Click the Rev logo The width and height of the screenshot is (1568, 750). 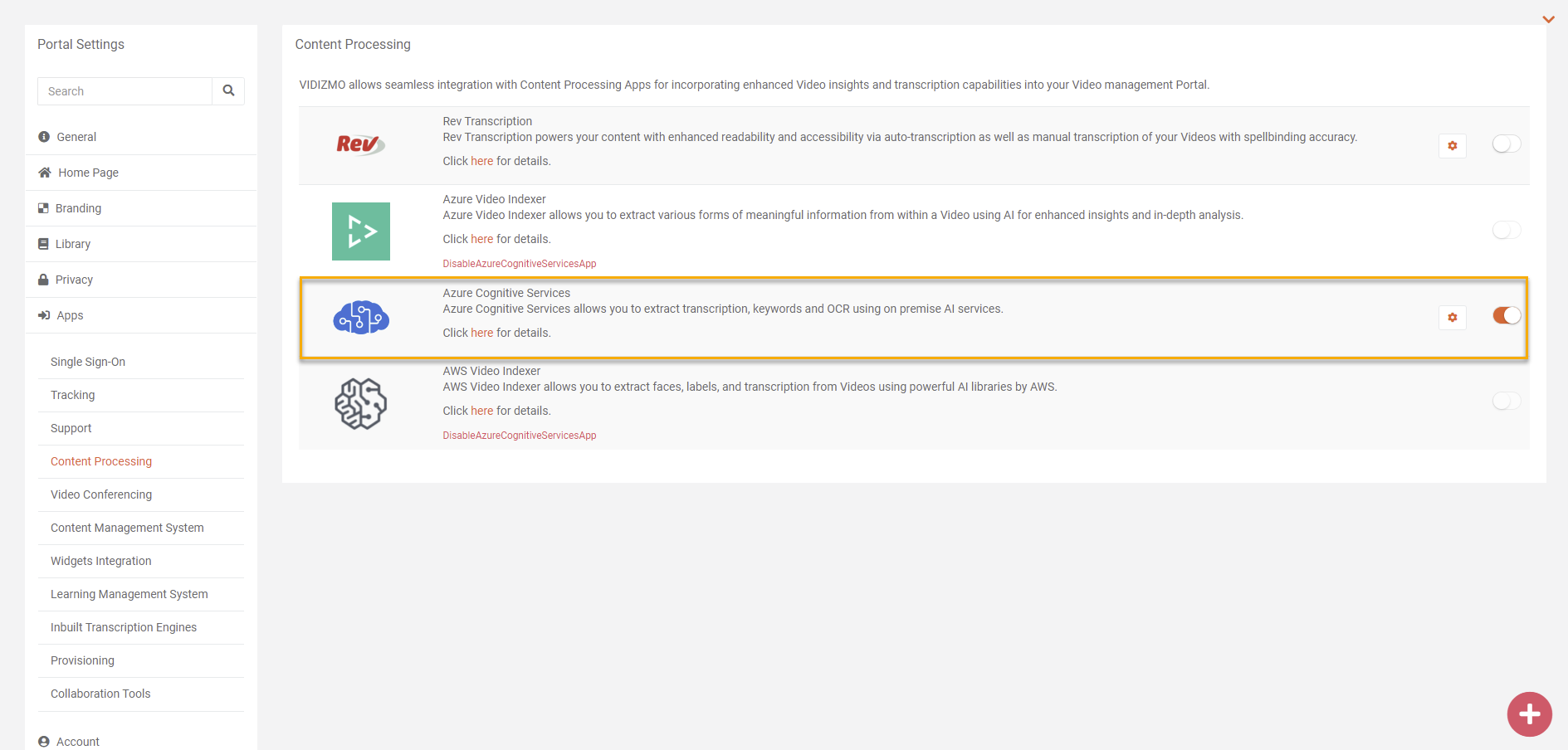pyautogui.click(x=359, y=145)
